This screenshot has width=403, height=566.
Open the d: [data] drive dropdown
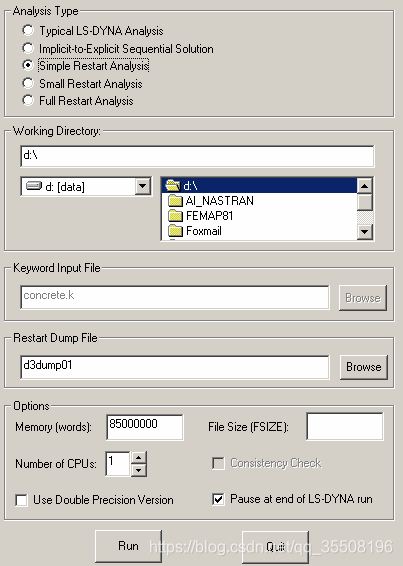143,186
